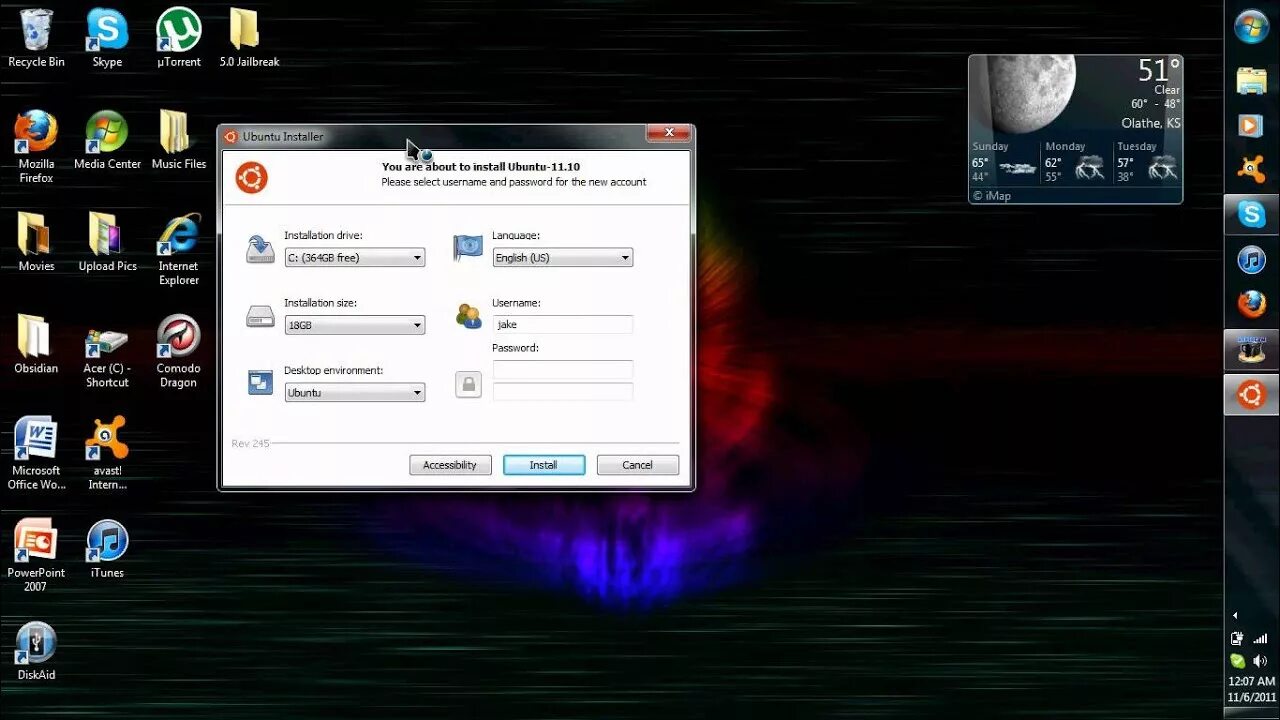This screenshot has height=720, width=1280.
Task: Select the Obsidian folder icon
Action: pos(36,345)
